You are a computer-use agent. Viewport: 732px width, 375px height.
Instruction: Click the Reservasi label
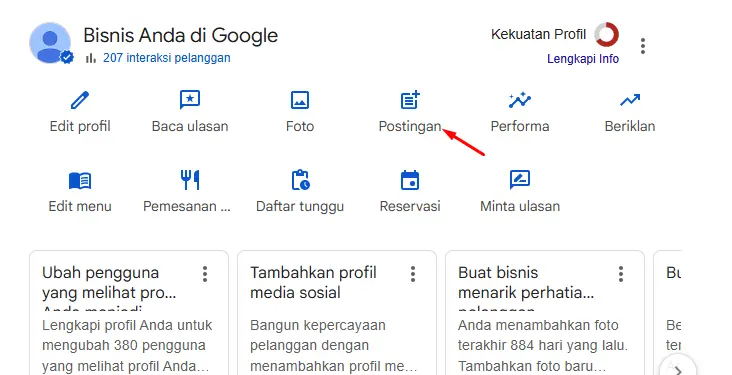tap(410, 206)
